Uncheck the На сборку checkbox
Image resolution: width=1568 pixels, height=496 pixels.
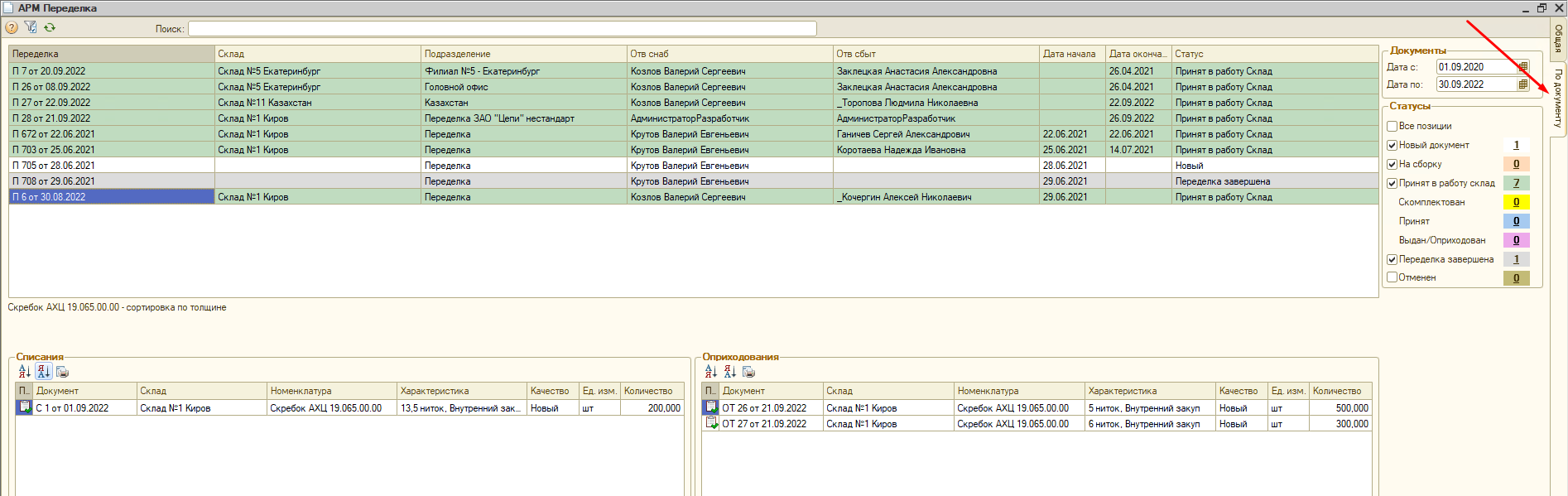(1392, 164)
